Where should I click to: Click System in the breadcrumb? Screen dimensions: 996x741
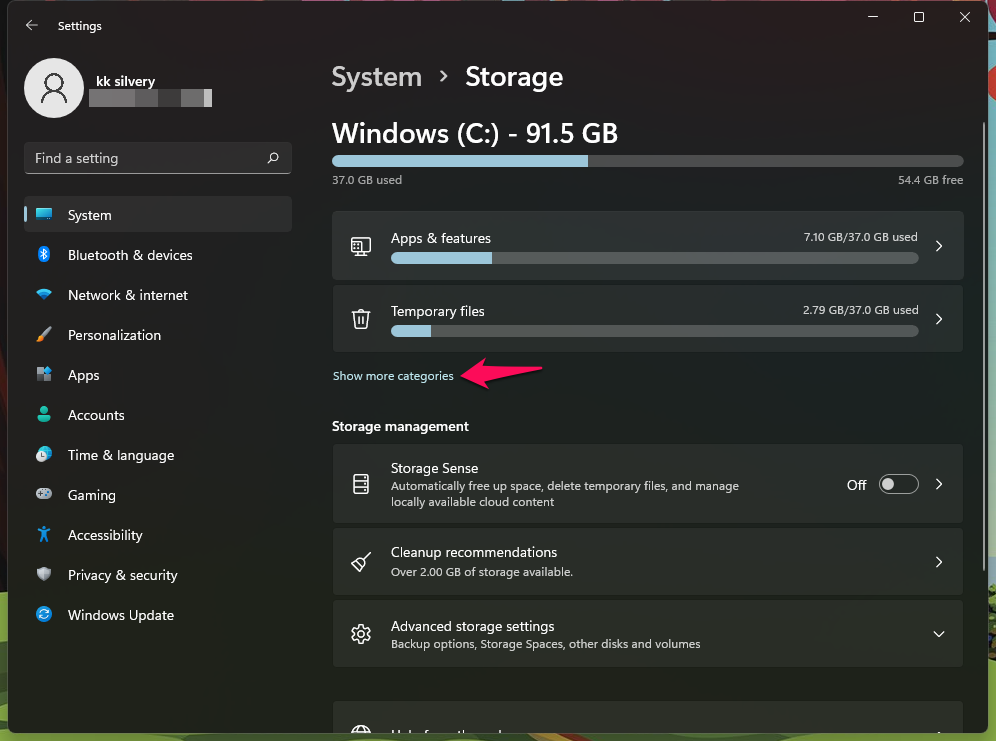[377, 77]
